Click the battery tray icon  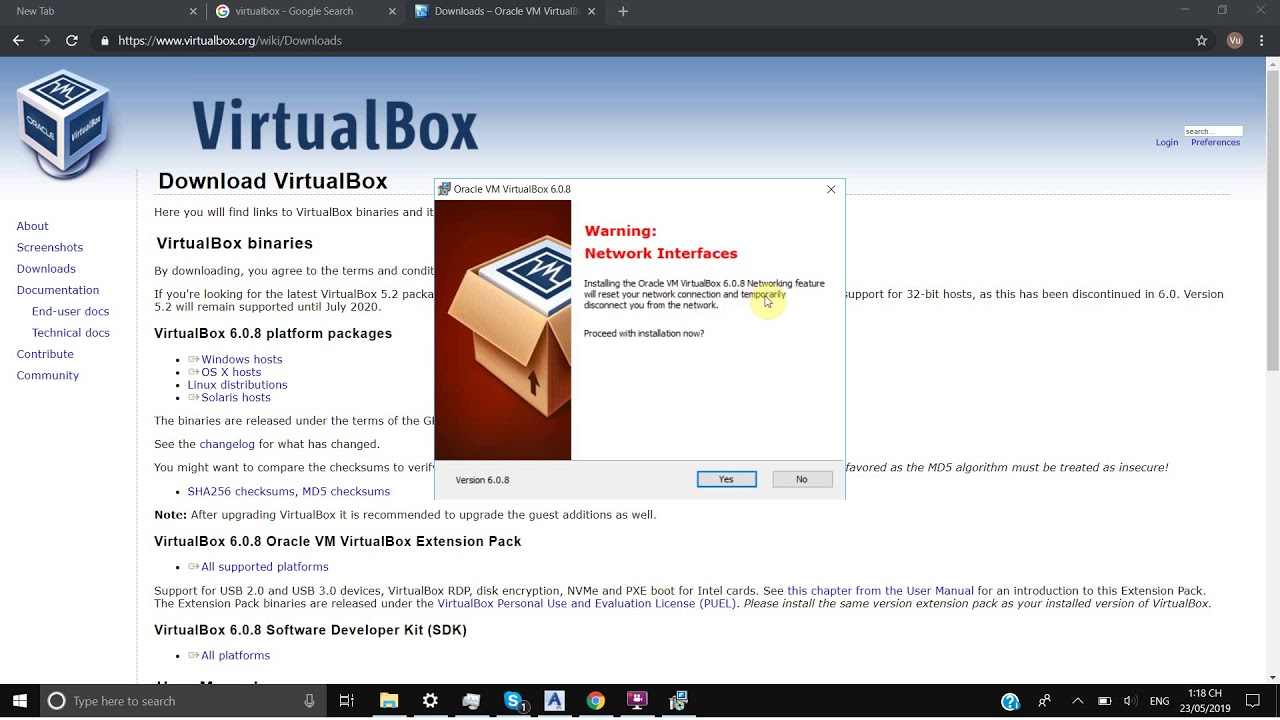click(1105, 701)
